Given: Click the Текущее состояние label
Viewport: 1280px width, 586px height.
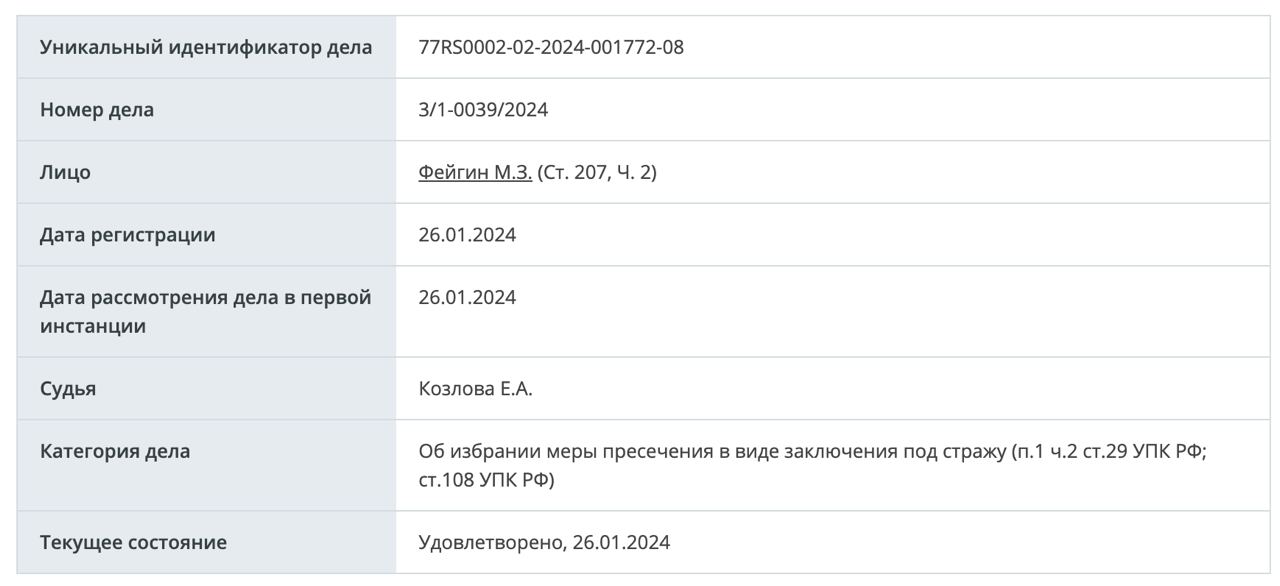Looking at the screenshot, I should 133,543.
